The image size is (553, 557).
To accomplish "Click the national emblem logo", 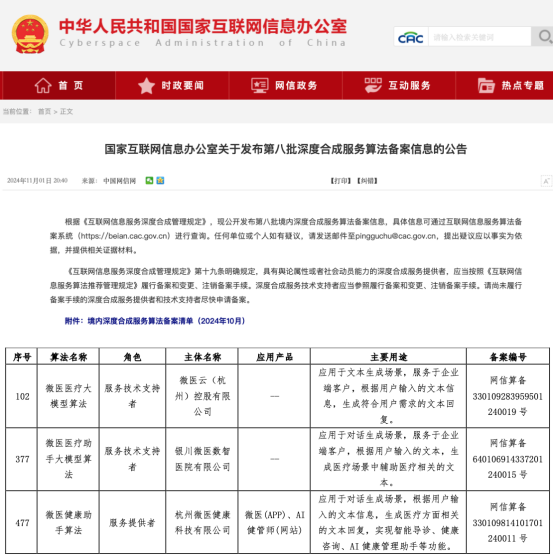I will [30, 34].
